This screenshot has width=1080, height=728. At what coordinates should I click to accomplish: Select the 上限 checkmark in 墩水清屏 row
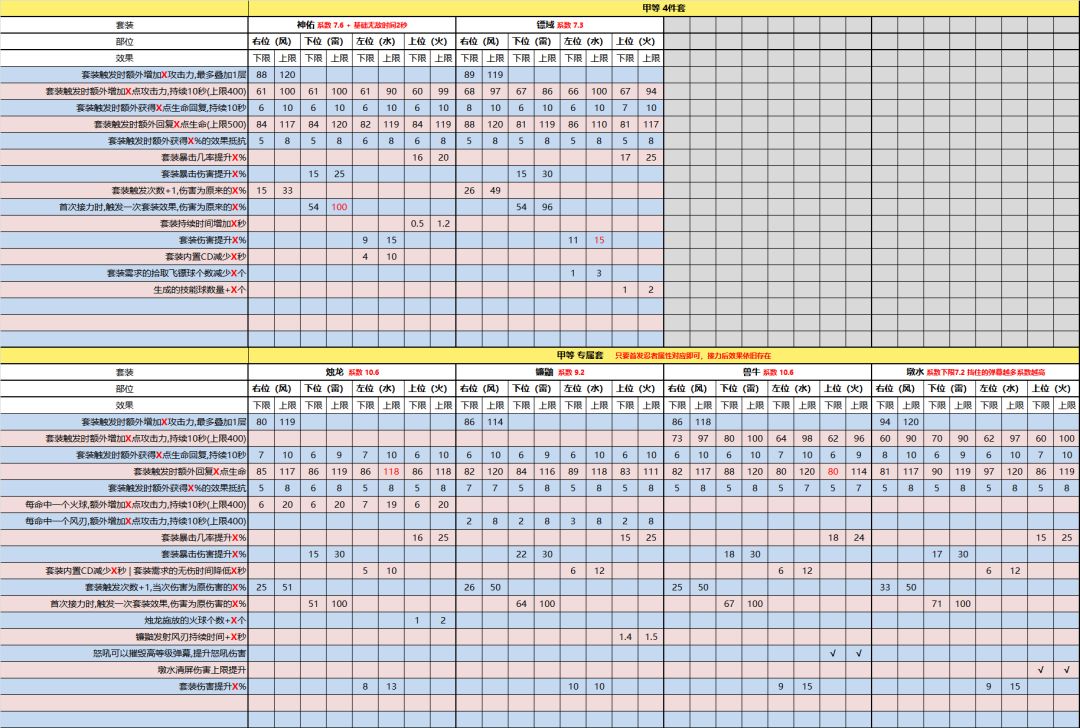1066,670
